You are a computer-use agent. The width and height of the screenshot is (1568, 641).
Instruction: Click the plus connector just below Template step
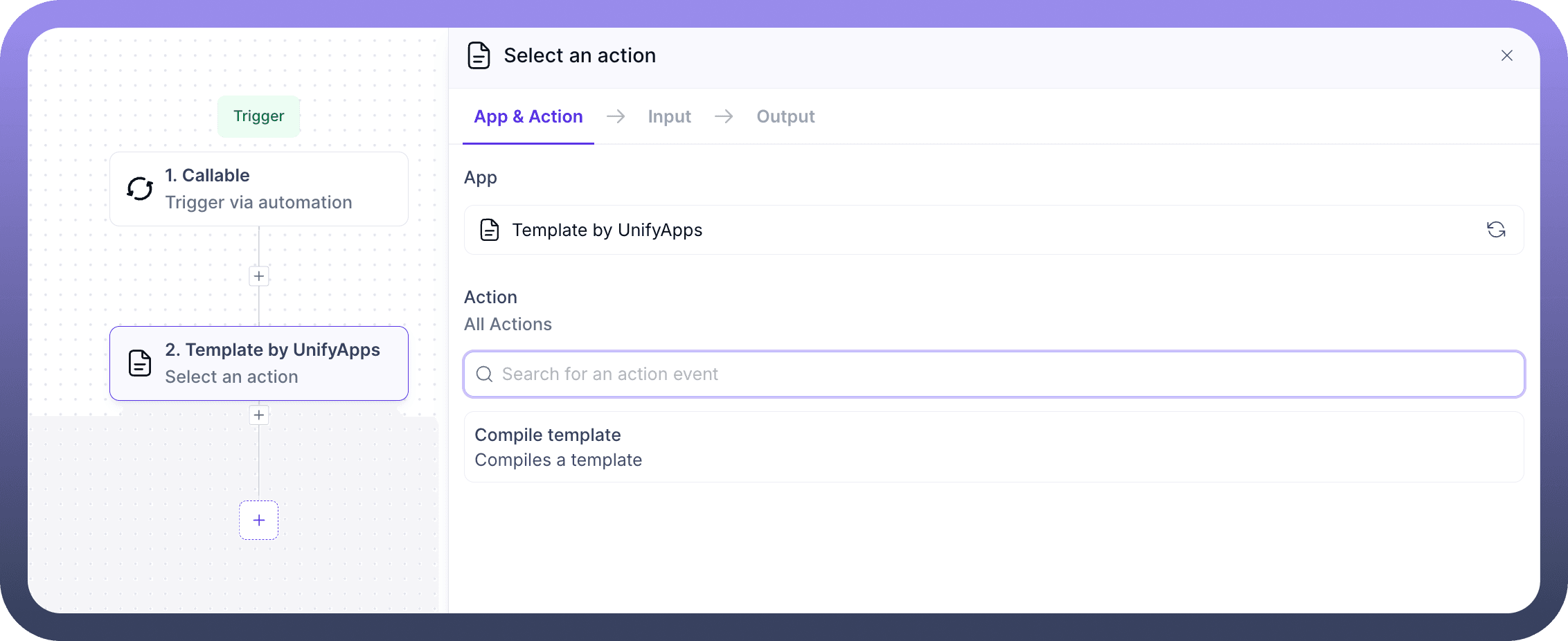tap(259, 415)
